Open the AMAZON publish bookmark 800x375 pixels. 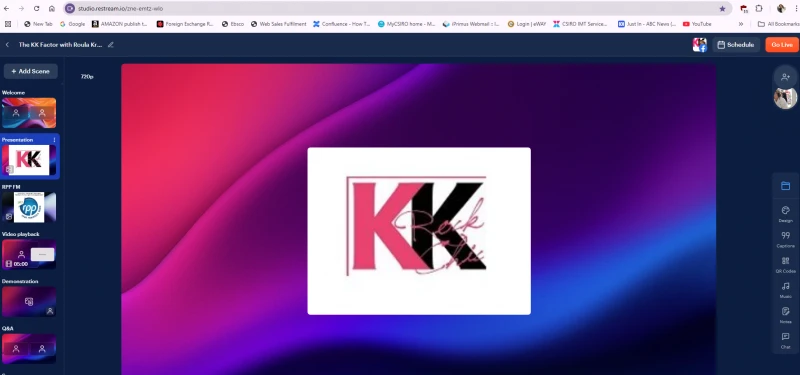point(120,24)
